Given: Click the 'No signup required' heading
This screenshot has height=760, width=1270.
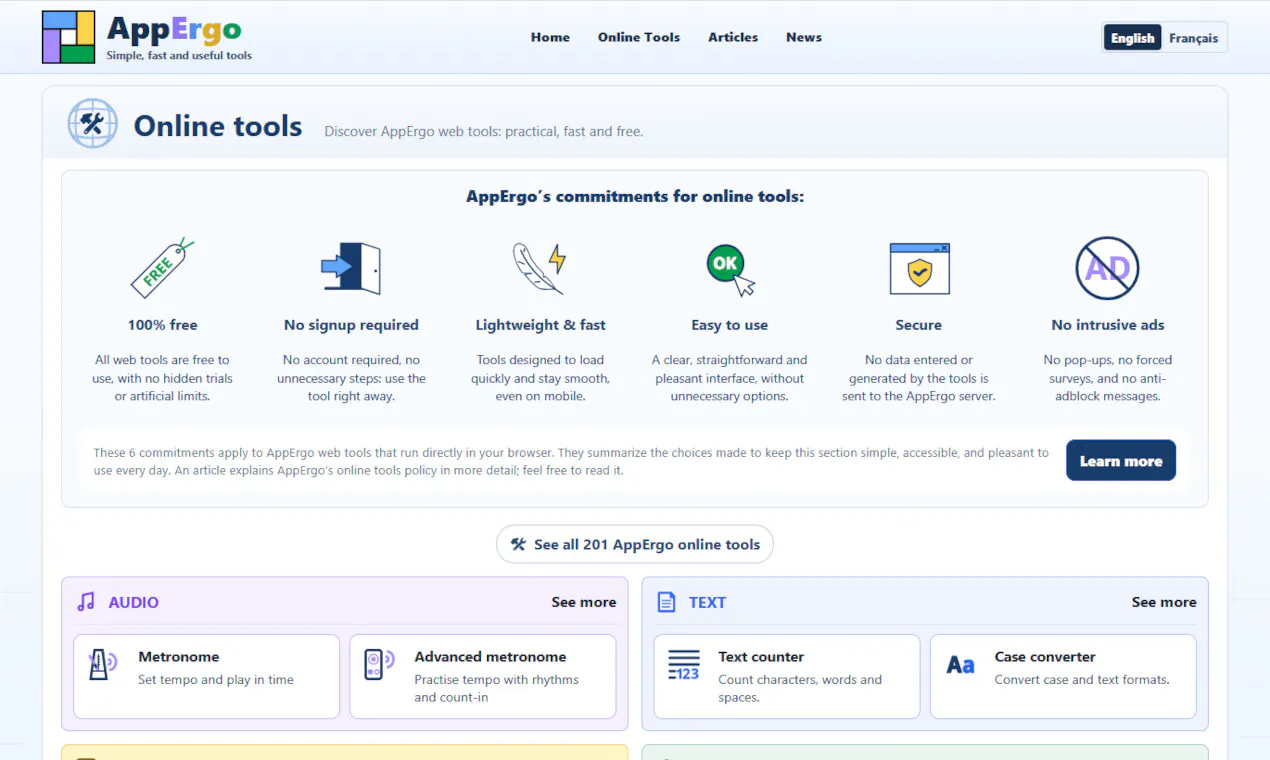Looking at the screenshot, I should [351, 325].
